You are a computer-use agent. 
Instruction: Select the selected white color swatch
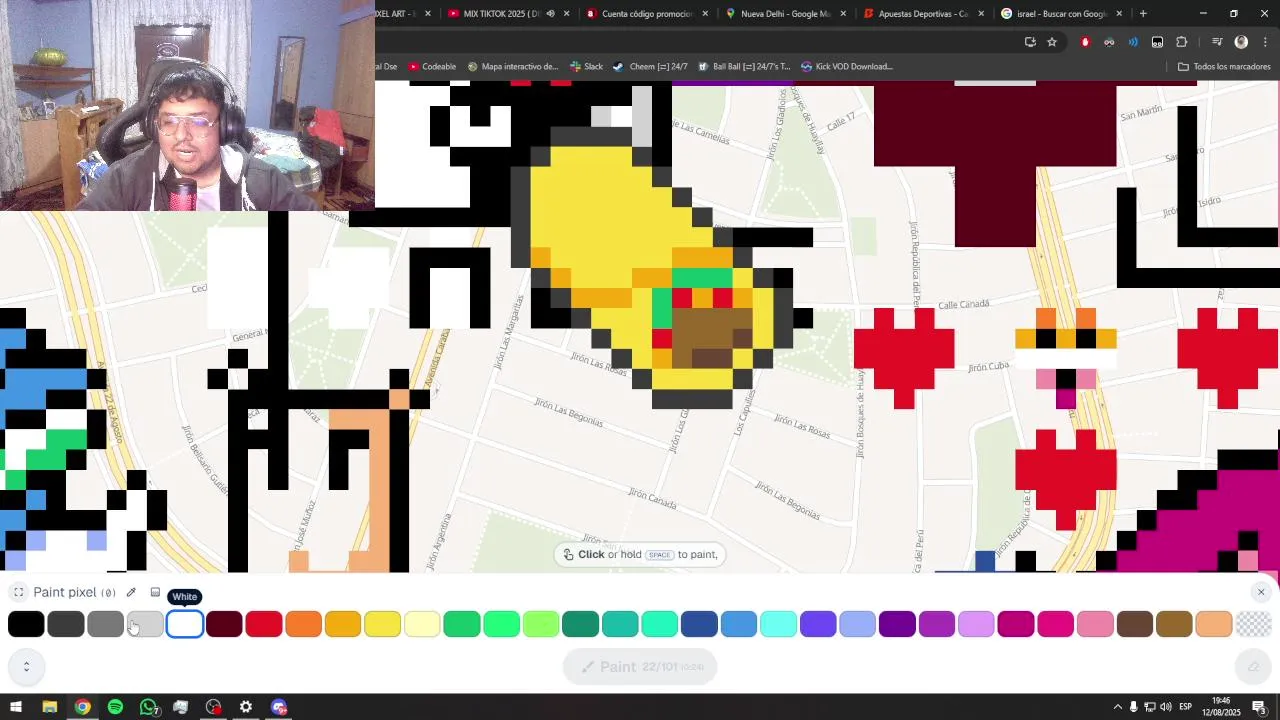tap(185, 624)
